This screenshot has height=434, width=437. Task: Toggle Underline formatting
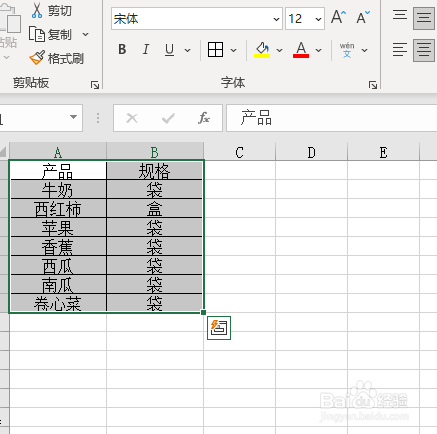169,50
